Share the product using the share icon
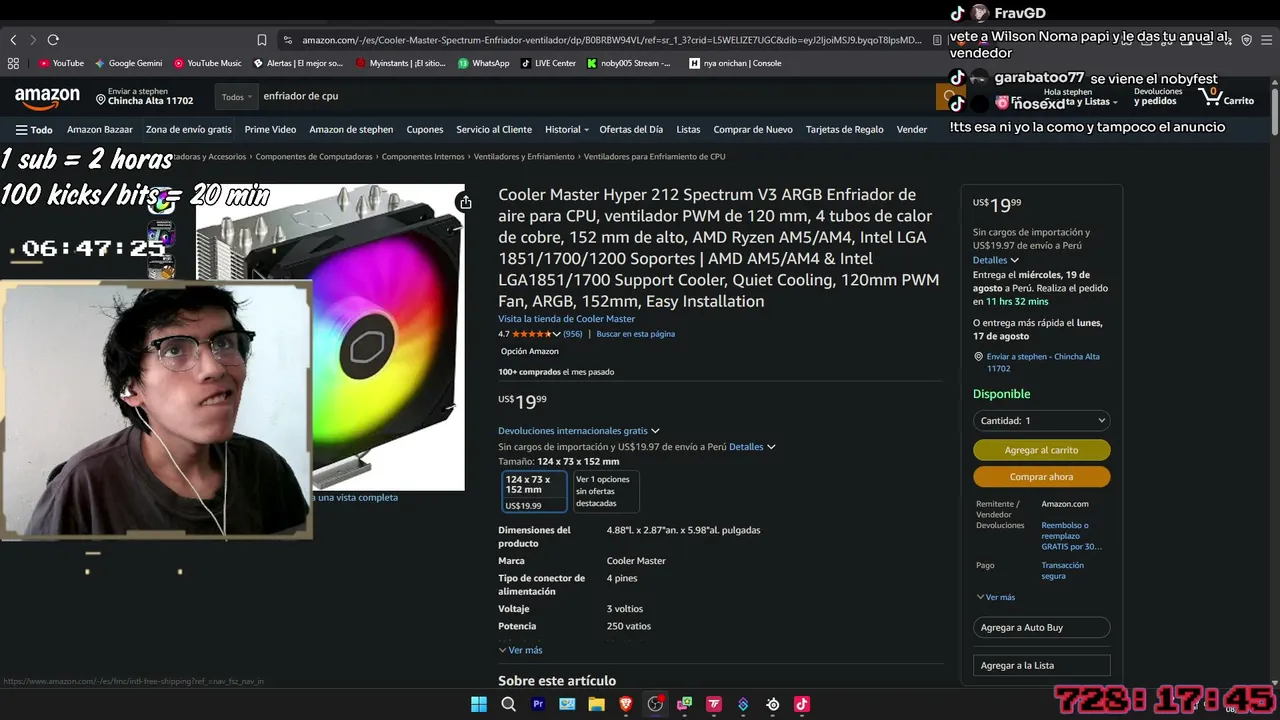 [x=465, y=203]
